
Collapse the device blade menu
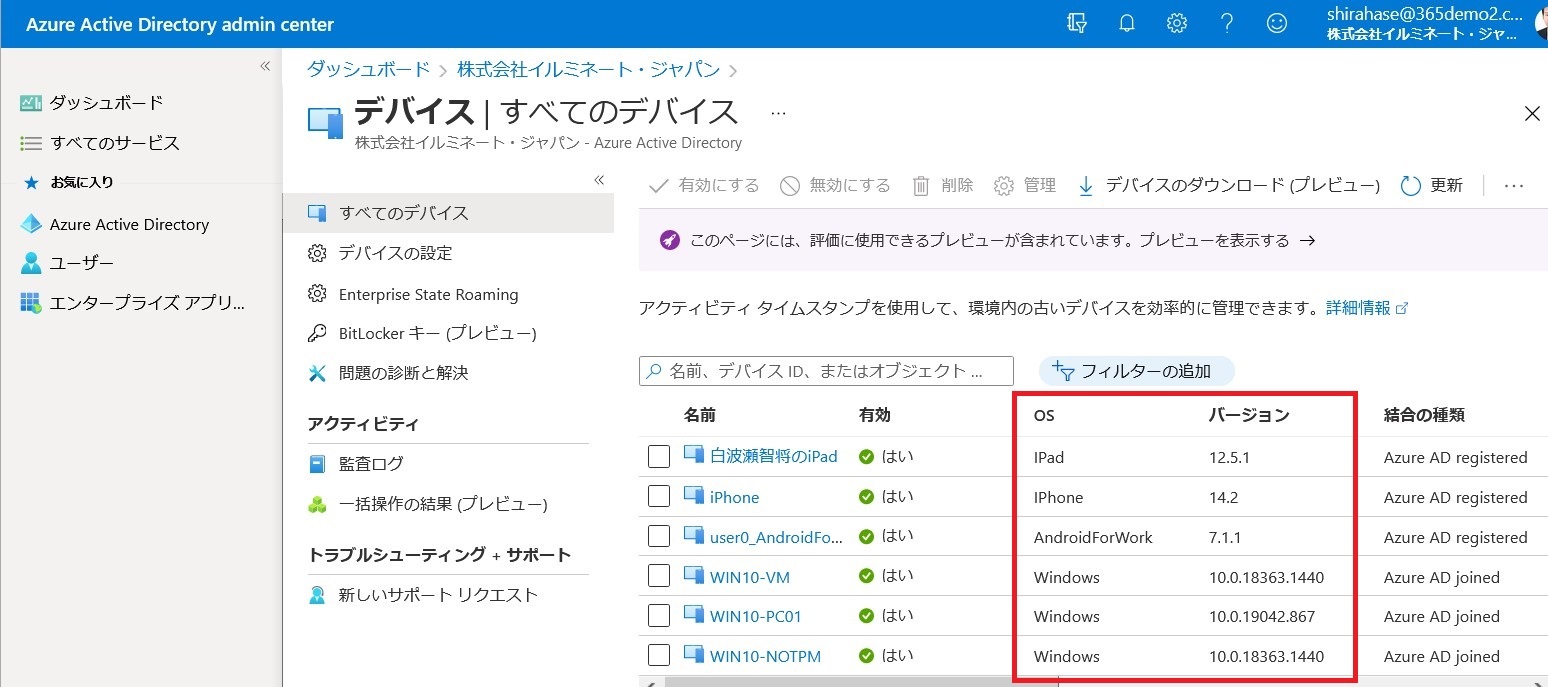pyautogui.click(x=599, y=180)
